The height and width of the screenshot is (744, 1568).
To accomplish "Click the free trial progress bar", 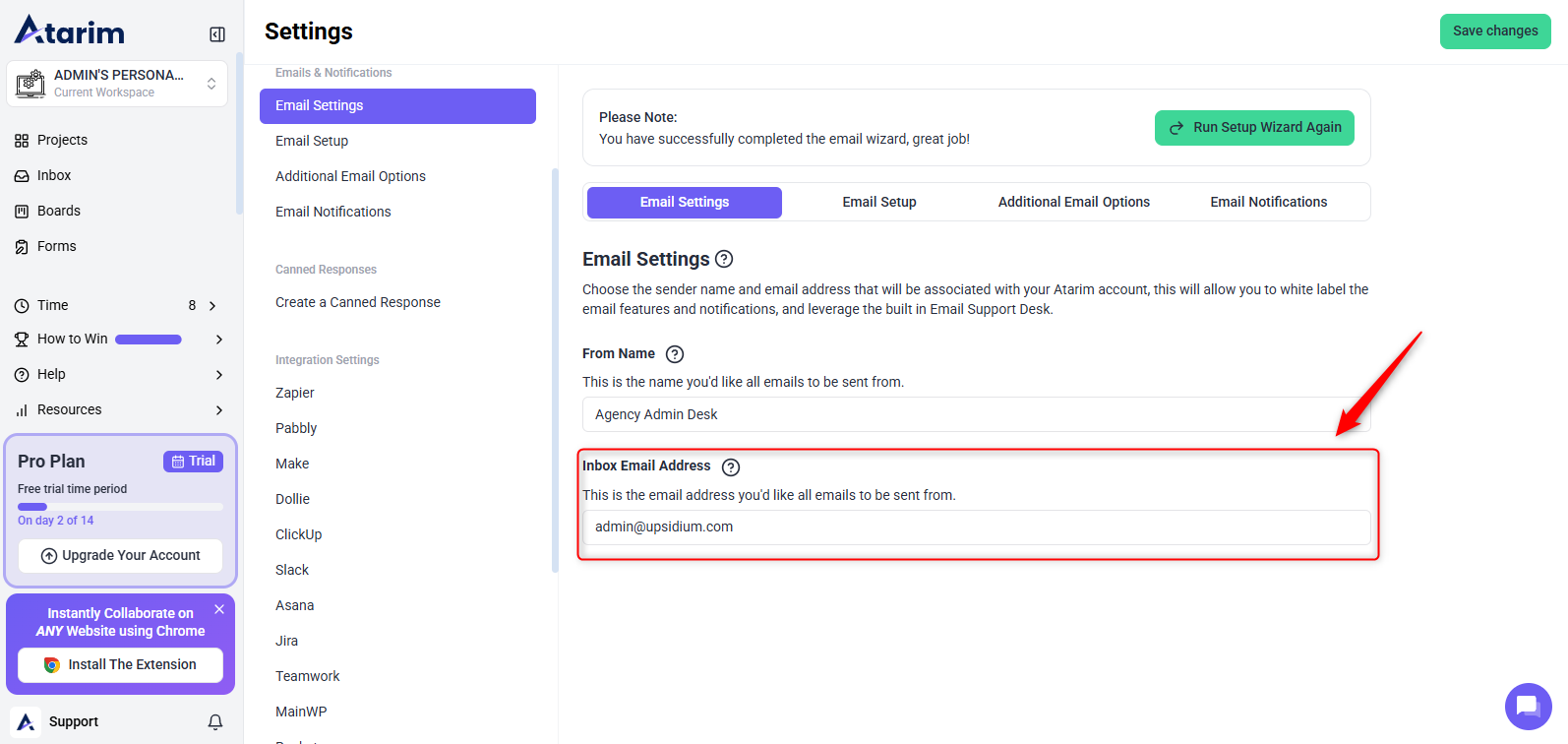I will (x=120, y=507).
